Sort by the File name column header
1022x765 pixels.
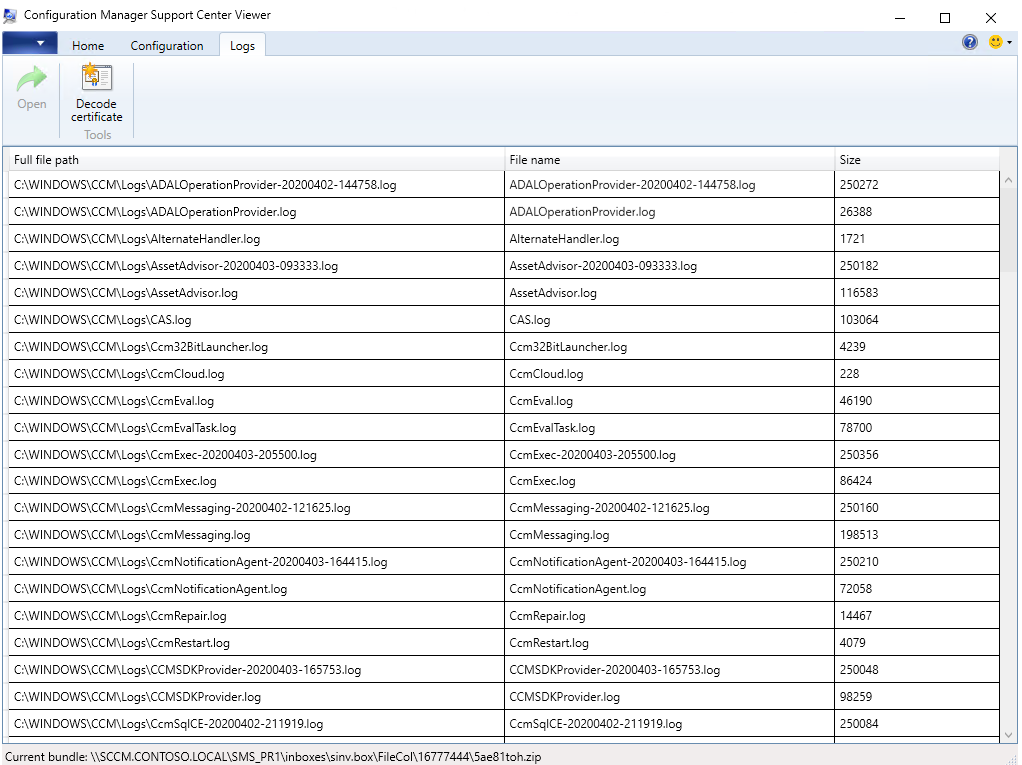669,160
